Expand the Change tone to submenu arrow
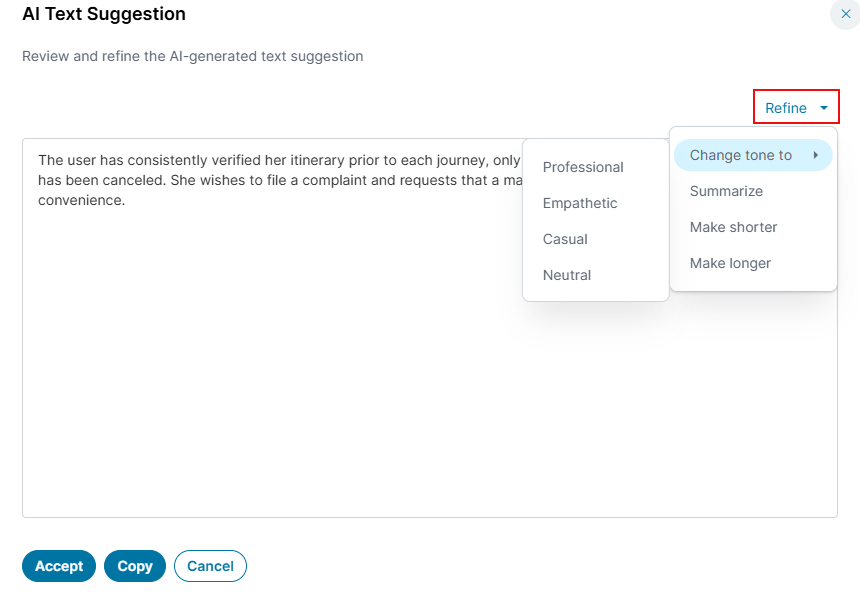This screenshot has width=860, height=599. (x=816, y=155)
